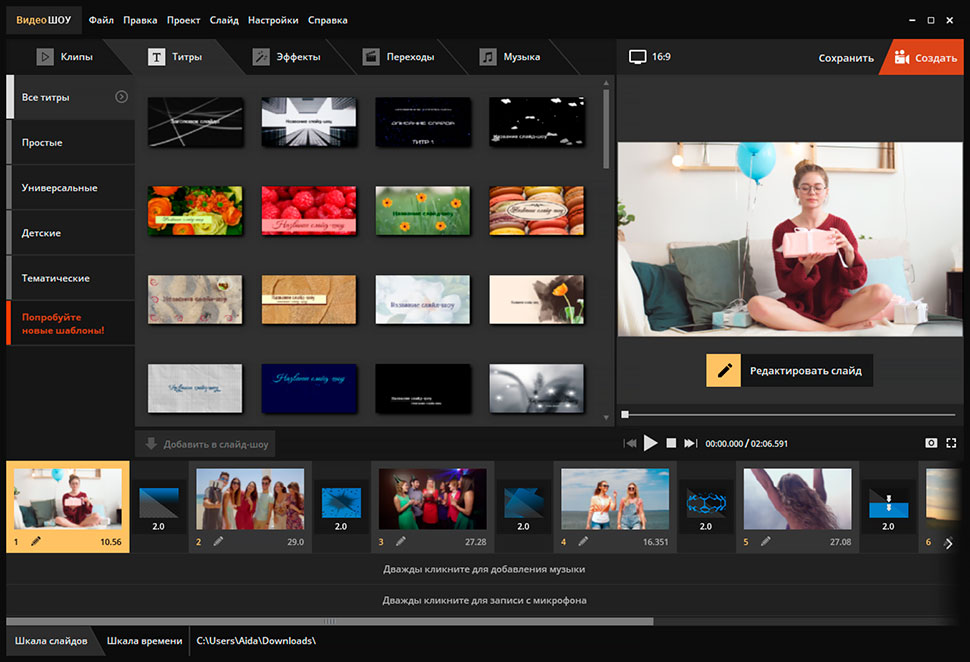The height and width of the screenshot is (662, 970).
Task: Edit slide 5 via its pencil icon
Action: click(765, 541)
